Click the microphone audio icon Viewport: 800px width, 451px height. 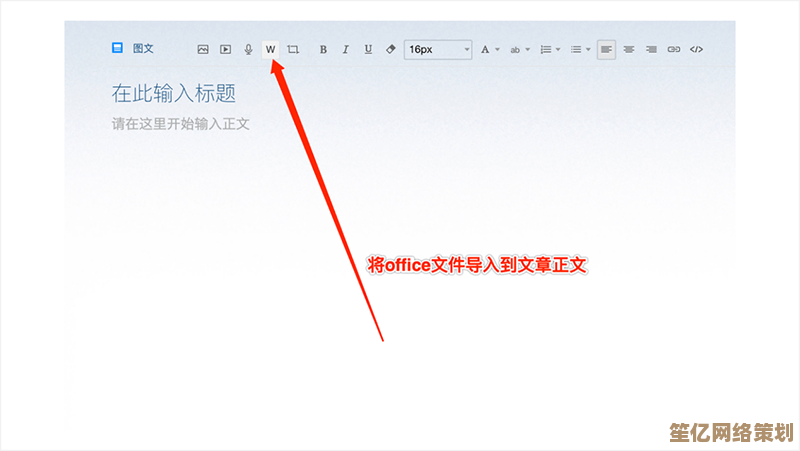[247, 49]
